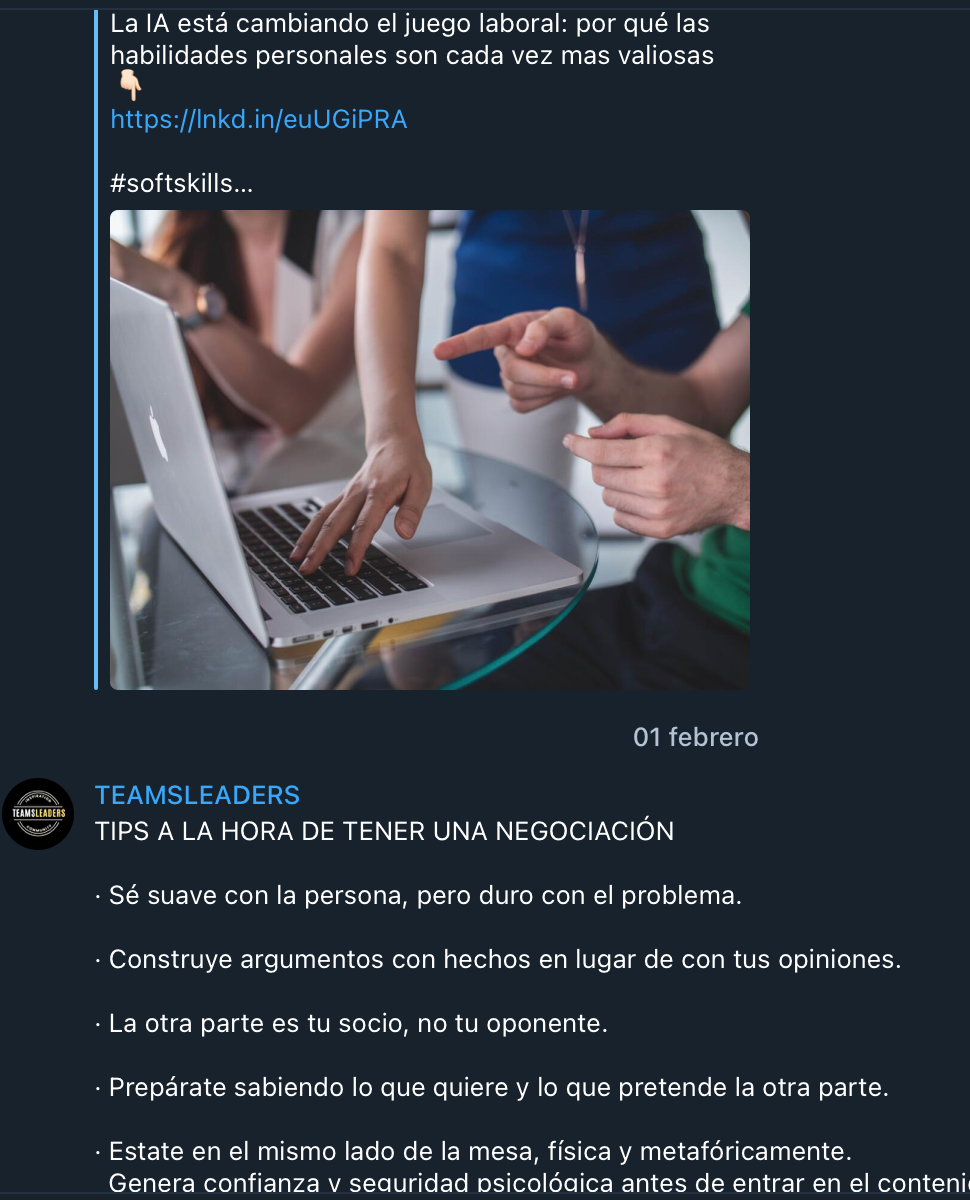This screenshot has width=970, height=1200.
Task: Click the pointing-down hand emoji
Action: pyautogui.click(x=130, y=87)
